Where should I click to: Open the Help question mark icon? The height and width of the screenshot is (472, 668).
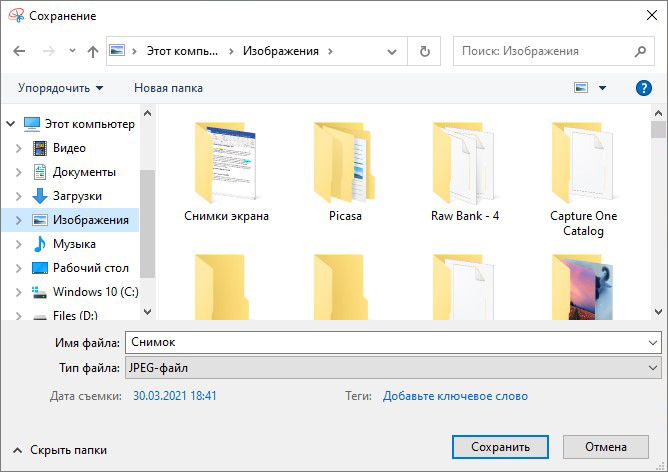tap(644, 88)
